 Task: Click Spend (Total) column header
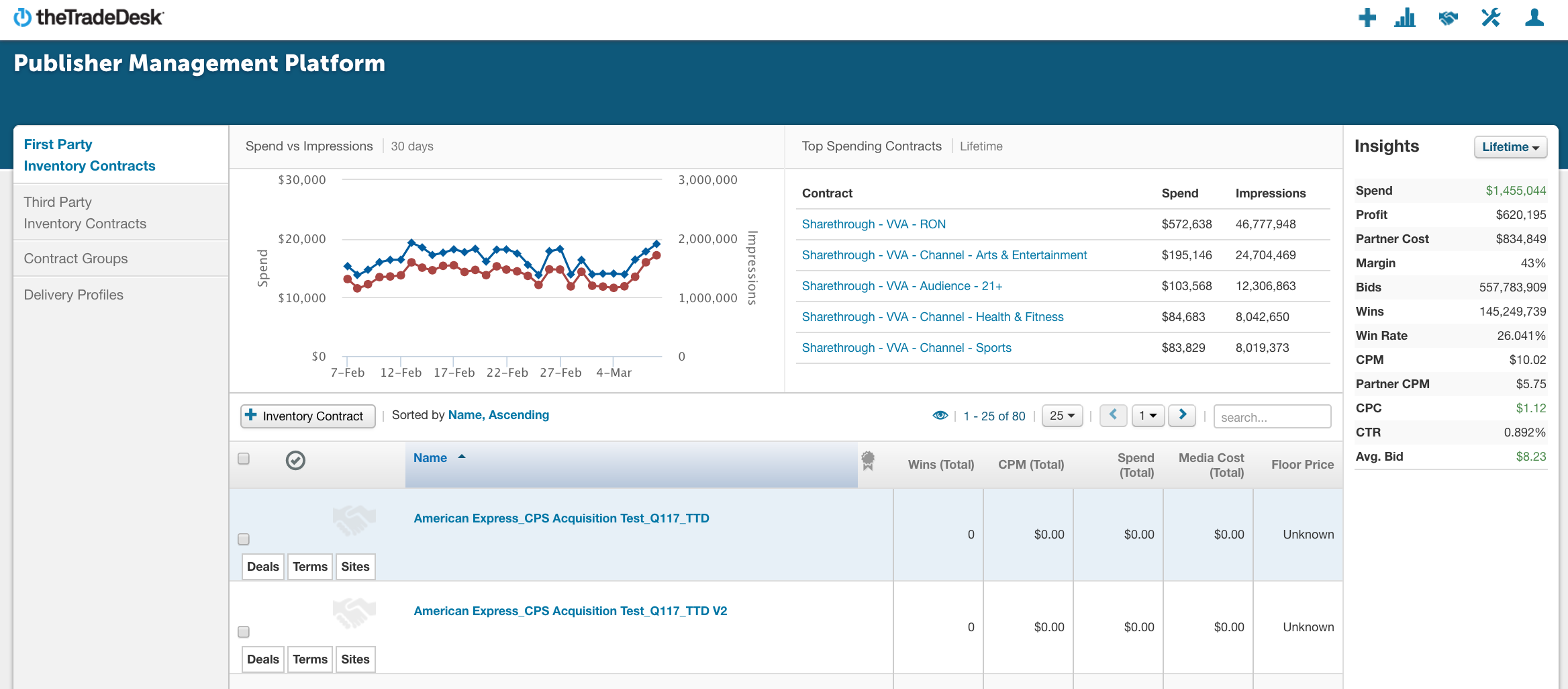[1136, 465]
